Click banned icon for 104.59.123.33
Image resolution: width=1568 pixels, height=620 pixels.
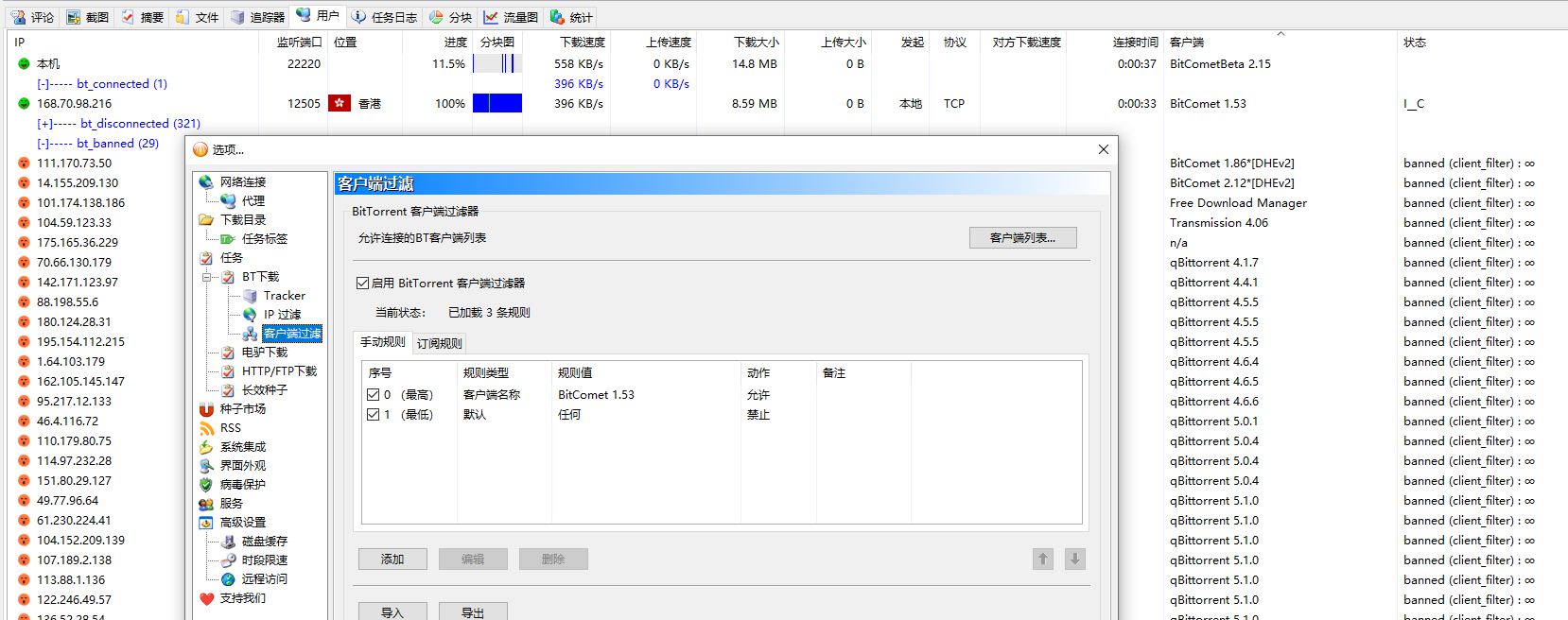[x=24, y=223]
